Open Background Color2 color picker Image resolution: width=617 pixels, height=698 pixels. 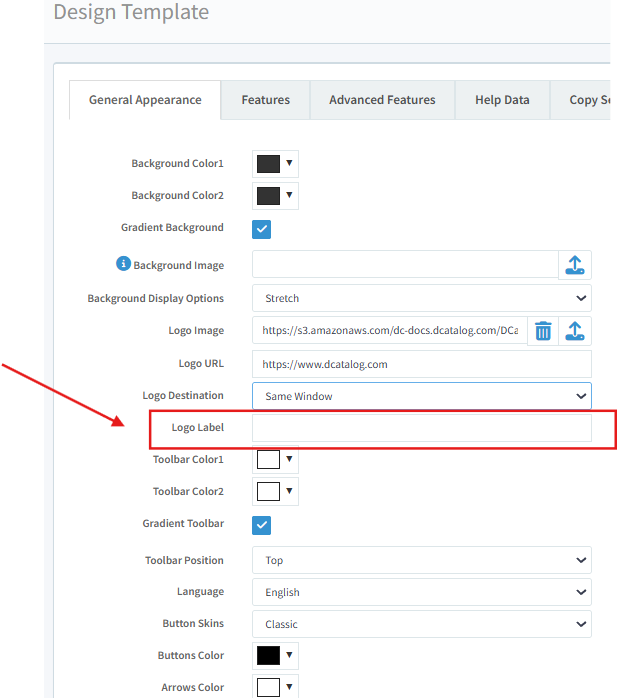pyautogui.click(x=275, y=196)
